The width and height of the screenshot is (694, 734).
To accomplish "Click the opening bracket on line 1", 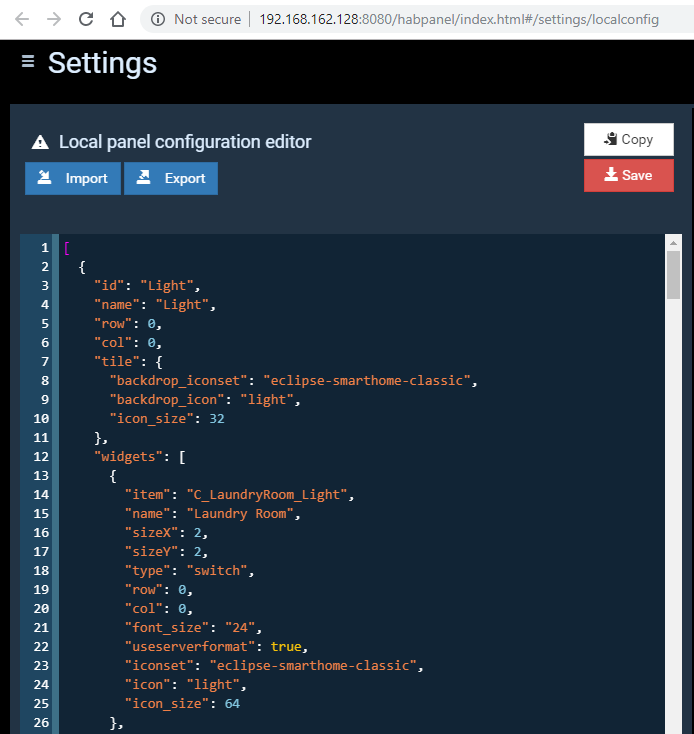I will [x=67, y=248].
